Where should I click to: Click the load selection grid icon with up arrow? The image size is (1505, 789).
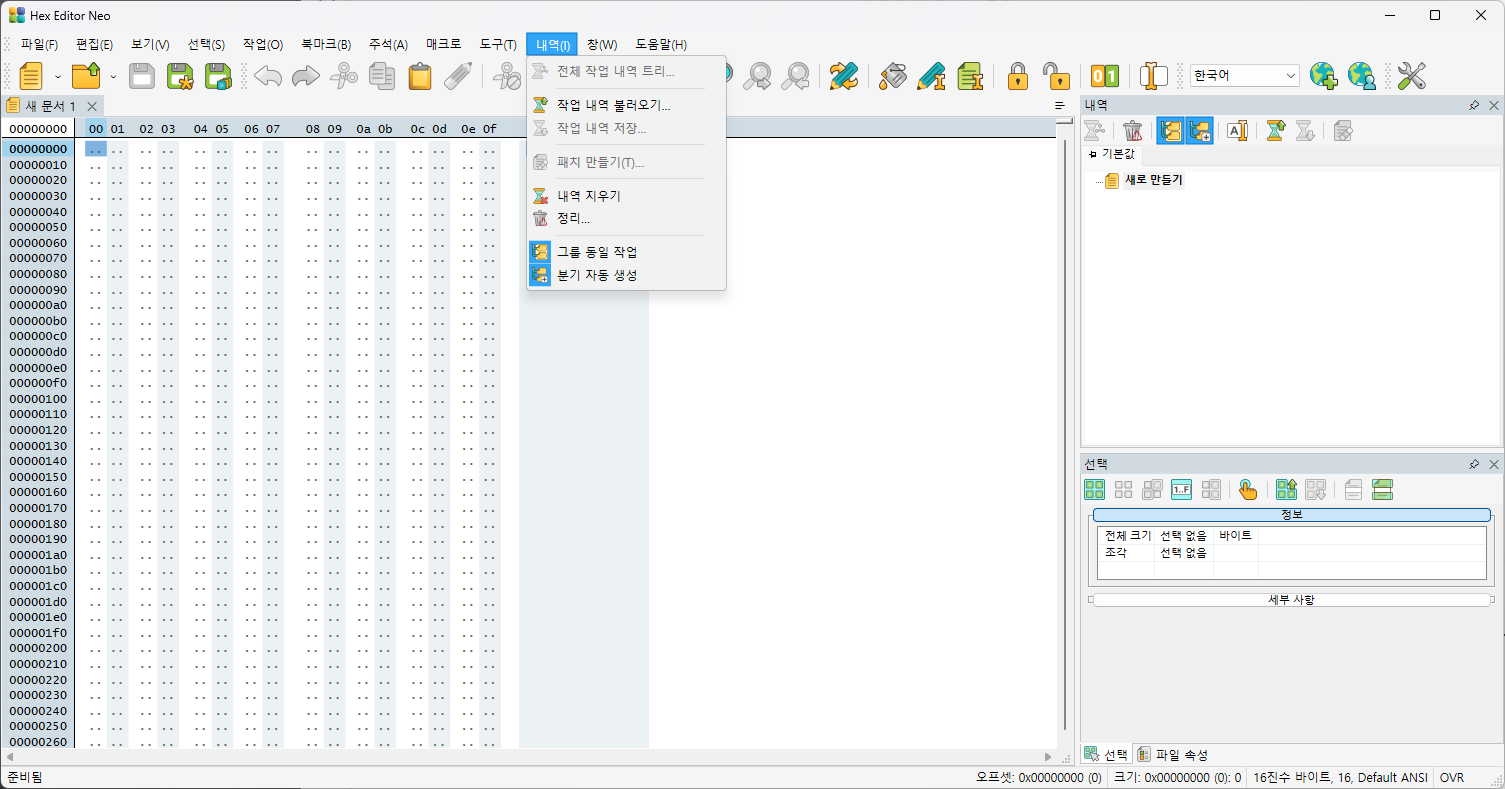1286,490
